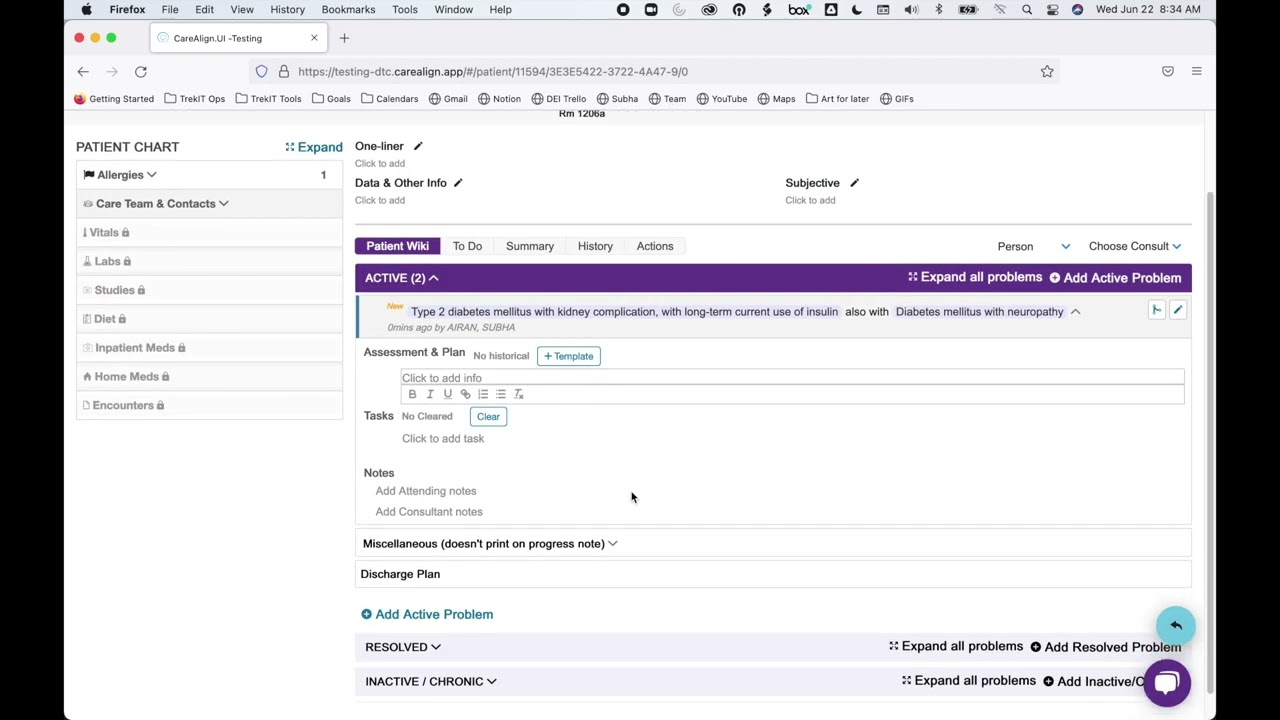1280x720 pixels.
Task: Expand all problems in the RESOLVED row
Action: [x=956, y=646]
